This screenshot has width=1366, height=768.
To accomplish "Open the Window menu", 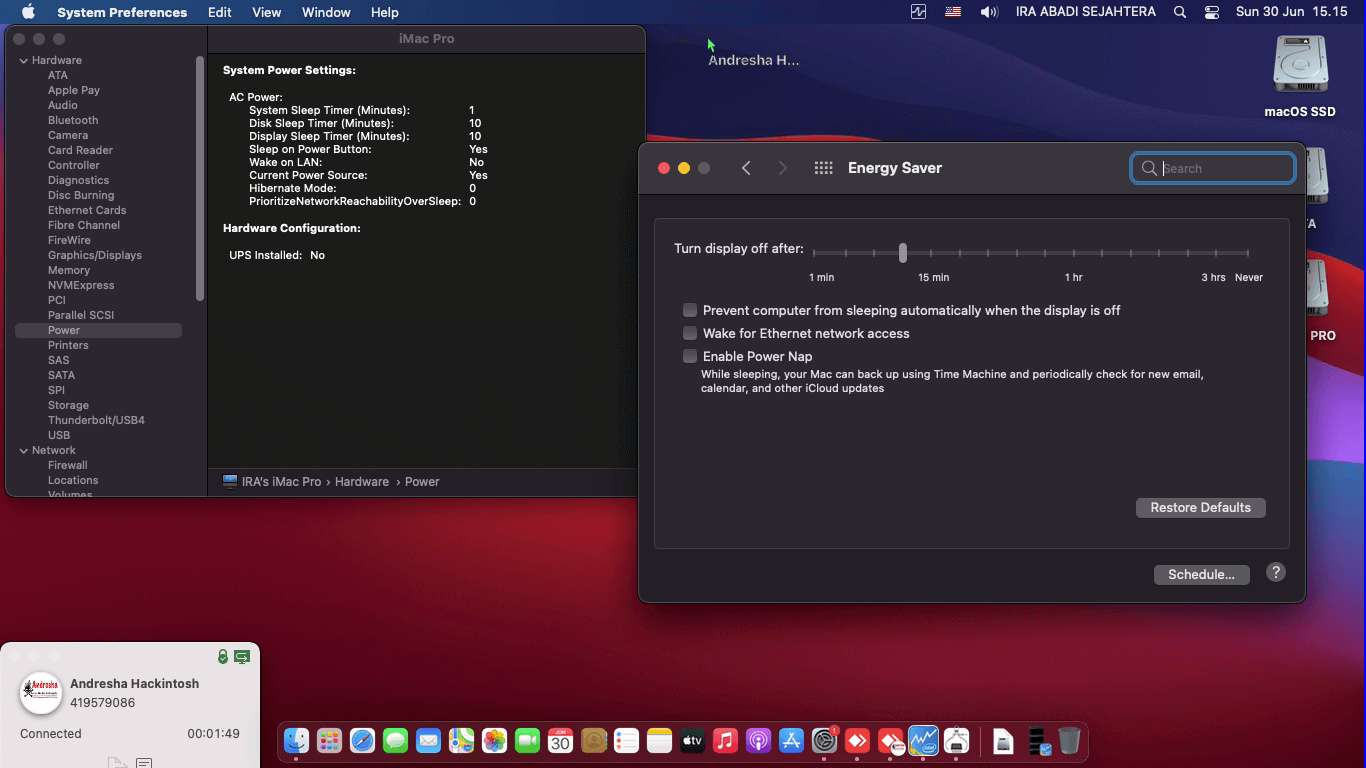I will point(326,12).
